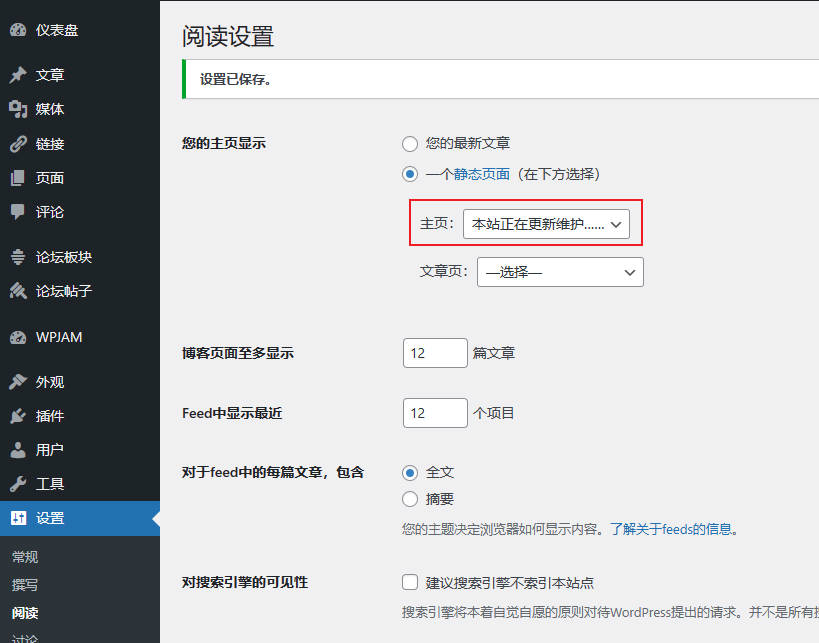This screenshot has width=819, height=643.
Task: Open the WPJAM menu item
Action: point(59,337)
